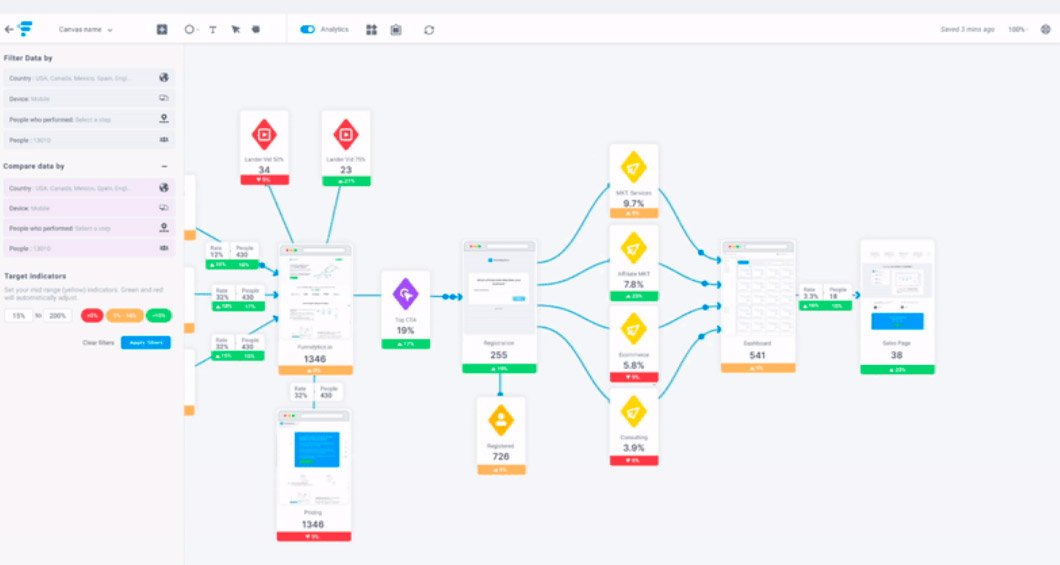Select the Text tool in toolbar
The width and height of the screenshot is (1060, 565).
click(x=212, y=29)
